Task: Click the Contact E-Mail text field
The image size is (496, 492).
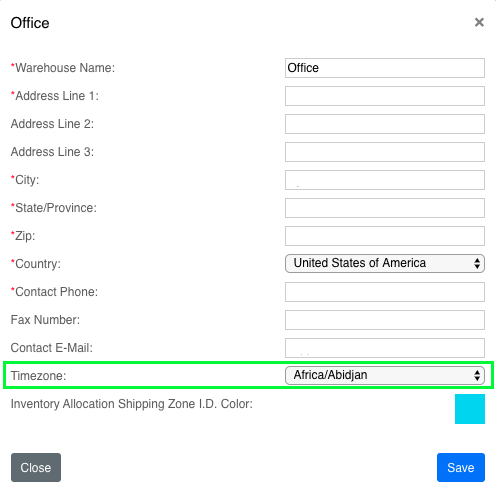Action: point(385,348)
